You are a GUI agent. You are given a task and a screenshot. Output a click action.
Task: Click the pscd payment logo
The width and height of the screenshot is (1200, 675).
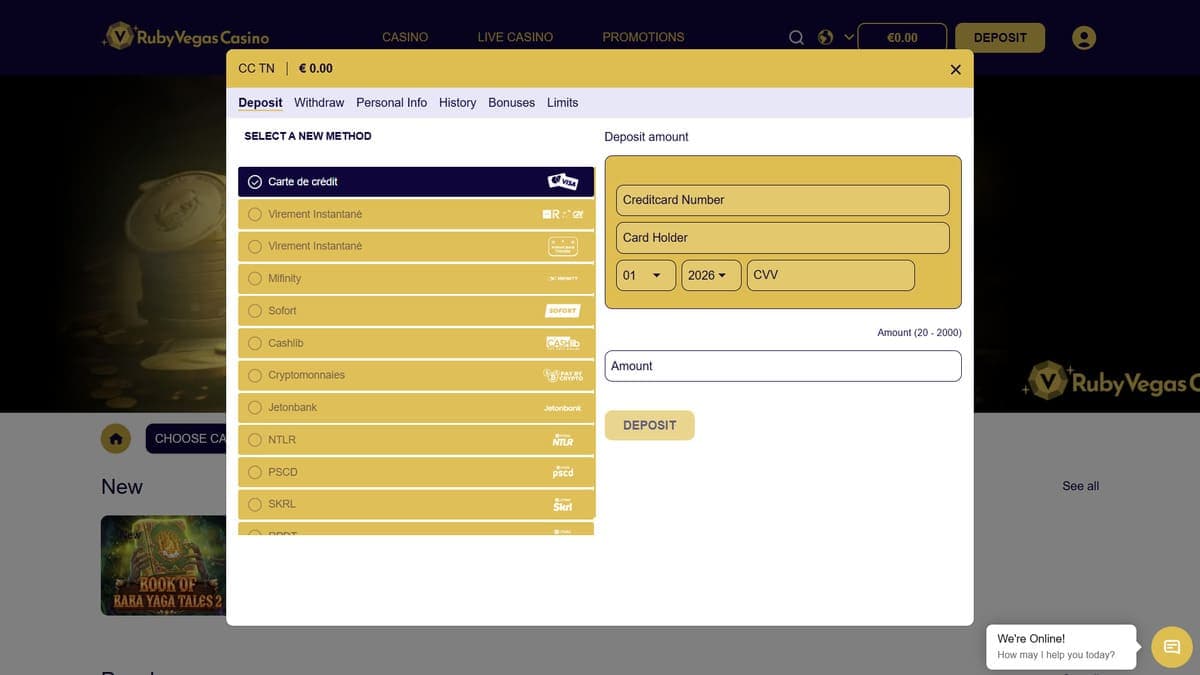(x=563, y=472)
